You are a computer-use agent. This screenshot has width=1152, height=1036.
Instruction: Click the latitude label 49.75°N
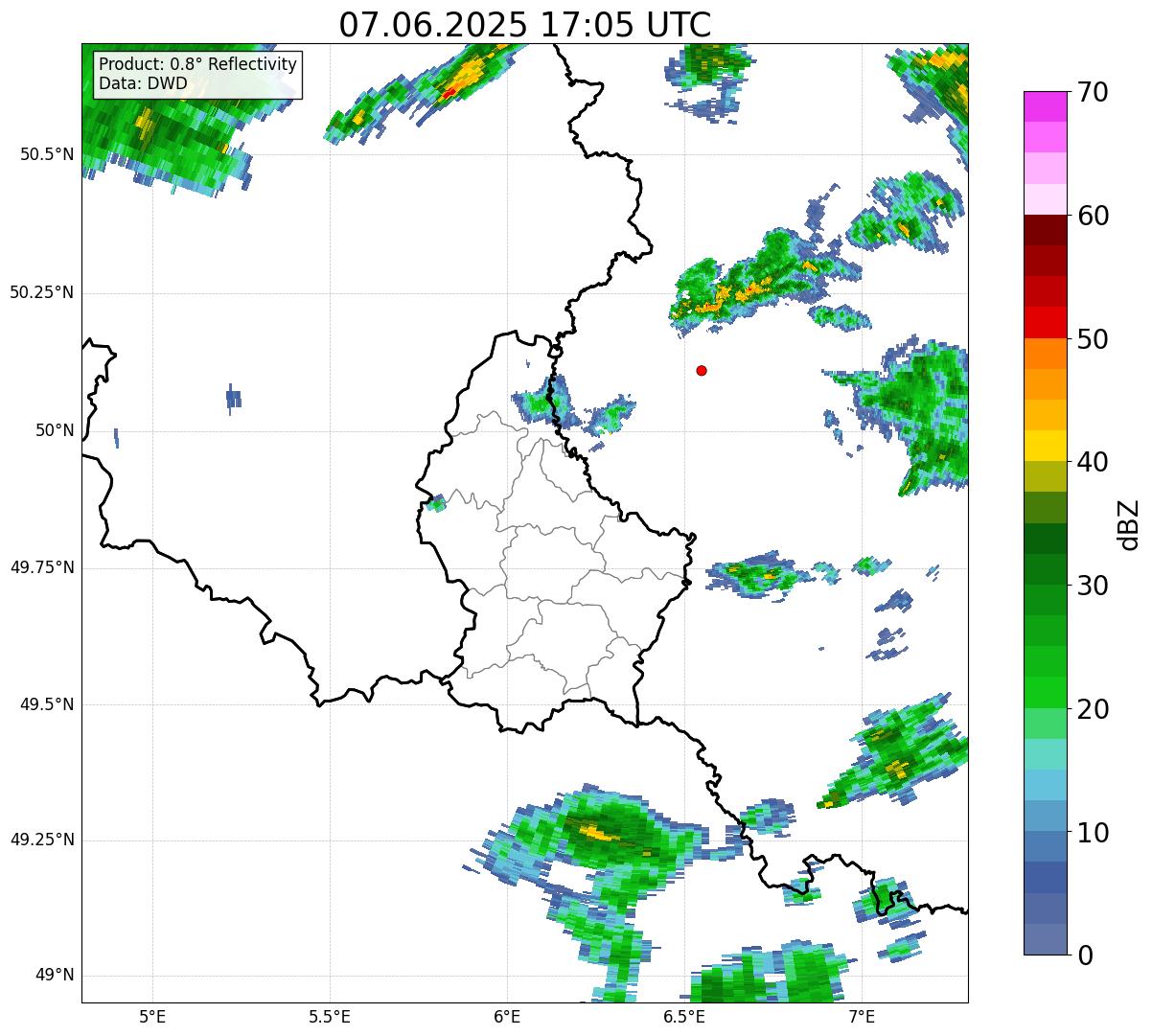[41, 567]
